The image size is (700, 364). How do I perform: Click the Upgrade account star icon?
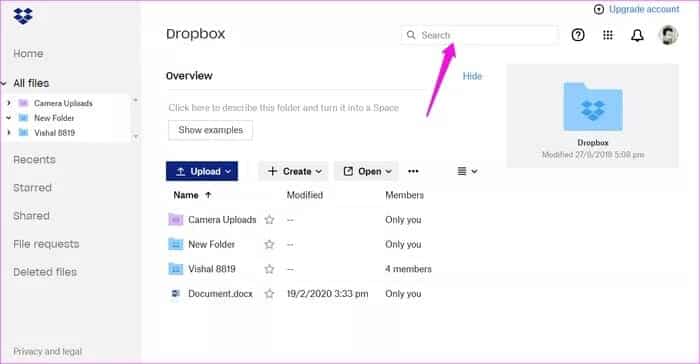point(599,9)
